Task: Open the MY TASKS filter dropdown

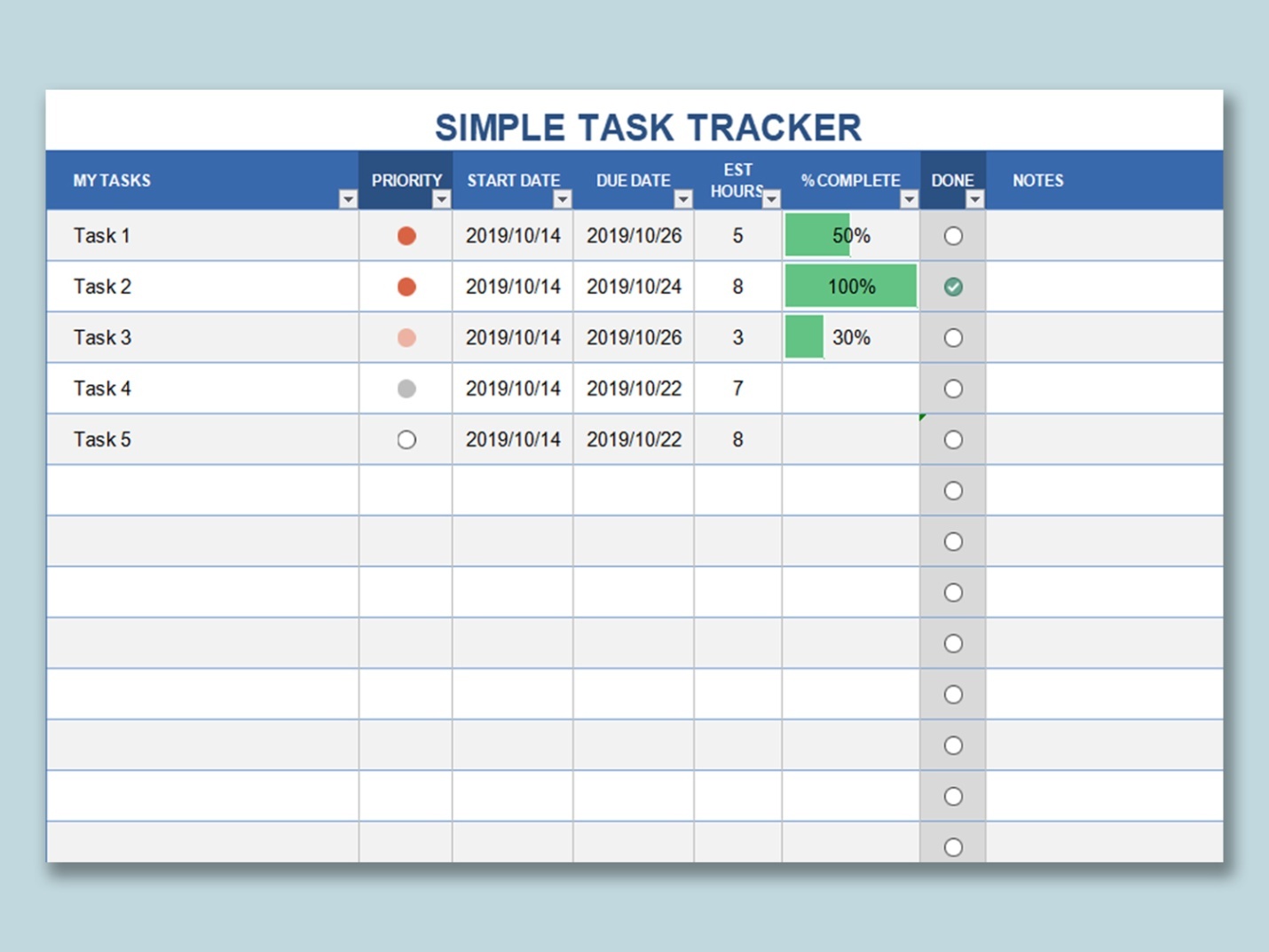Action: [x=348, y=199]
